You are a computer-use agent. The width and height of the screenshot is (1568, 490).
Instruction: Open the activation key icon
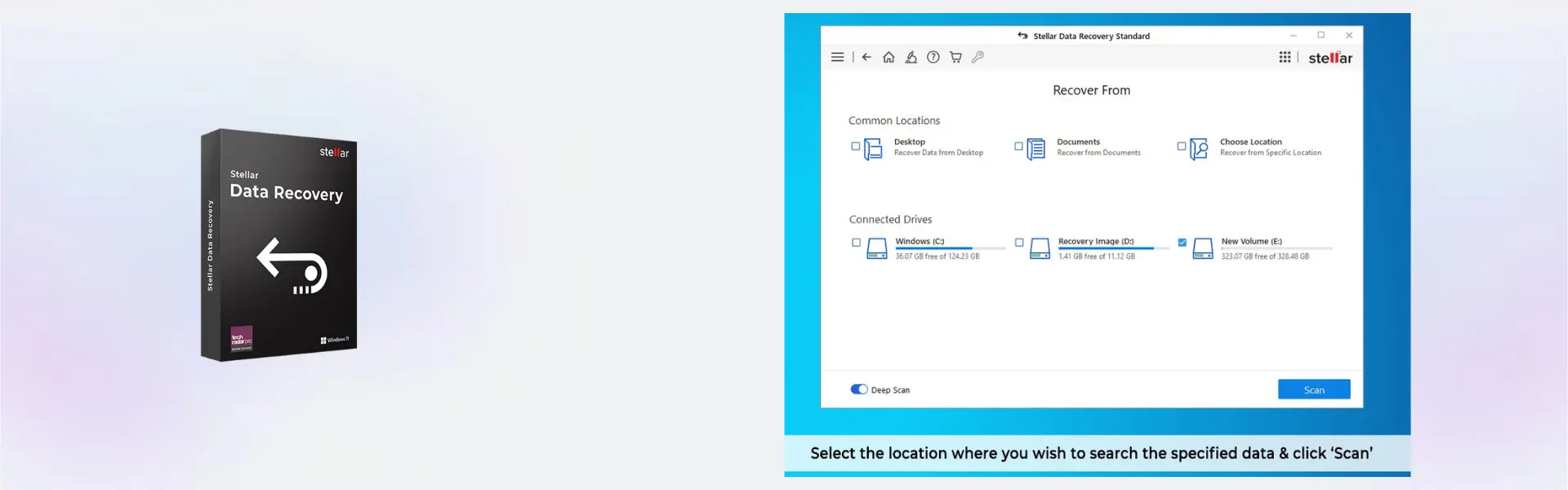(x=978, y=57)
